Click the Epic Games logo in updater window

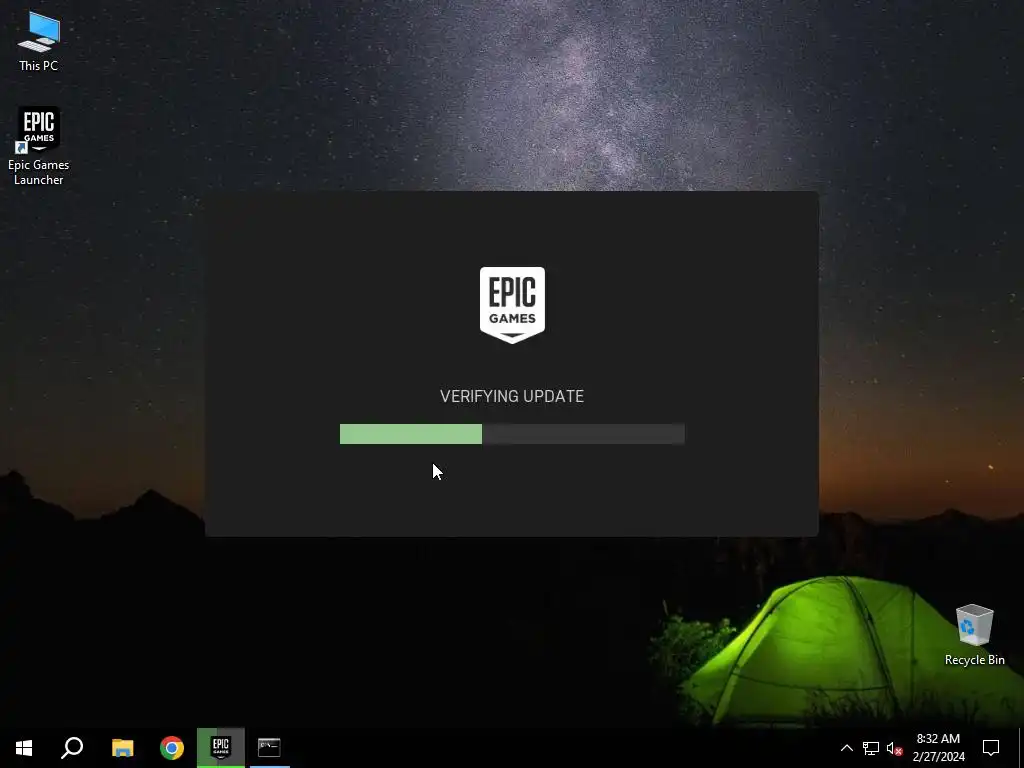[x=512, y=304]
